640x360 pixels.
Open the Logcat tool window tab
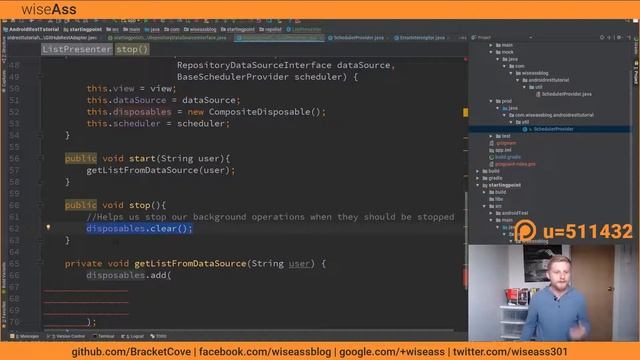133,336
